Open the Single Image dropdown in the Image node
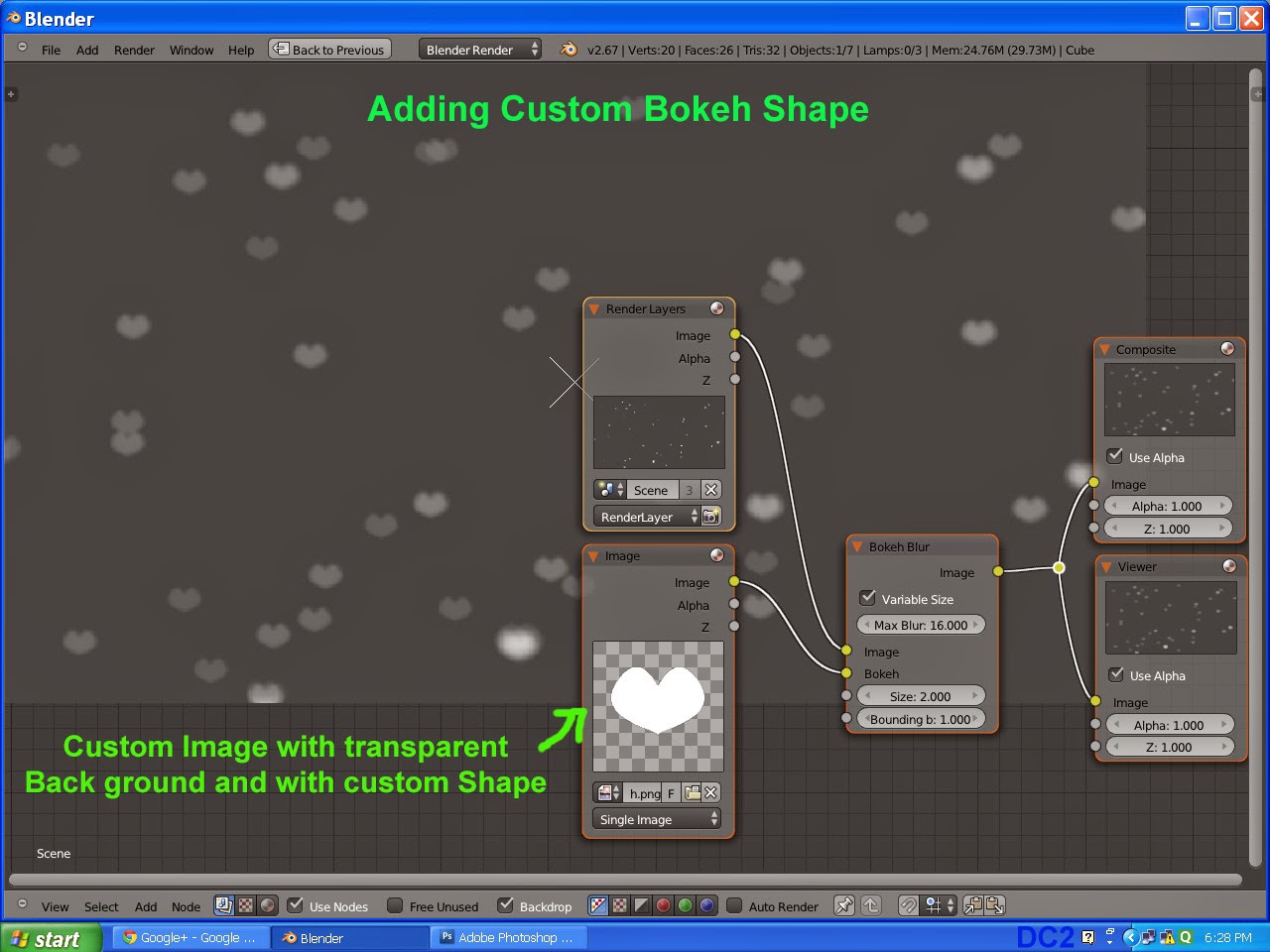This screenshot has width=1270, height=952. tap(657, 819)
